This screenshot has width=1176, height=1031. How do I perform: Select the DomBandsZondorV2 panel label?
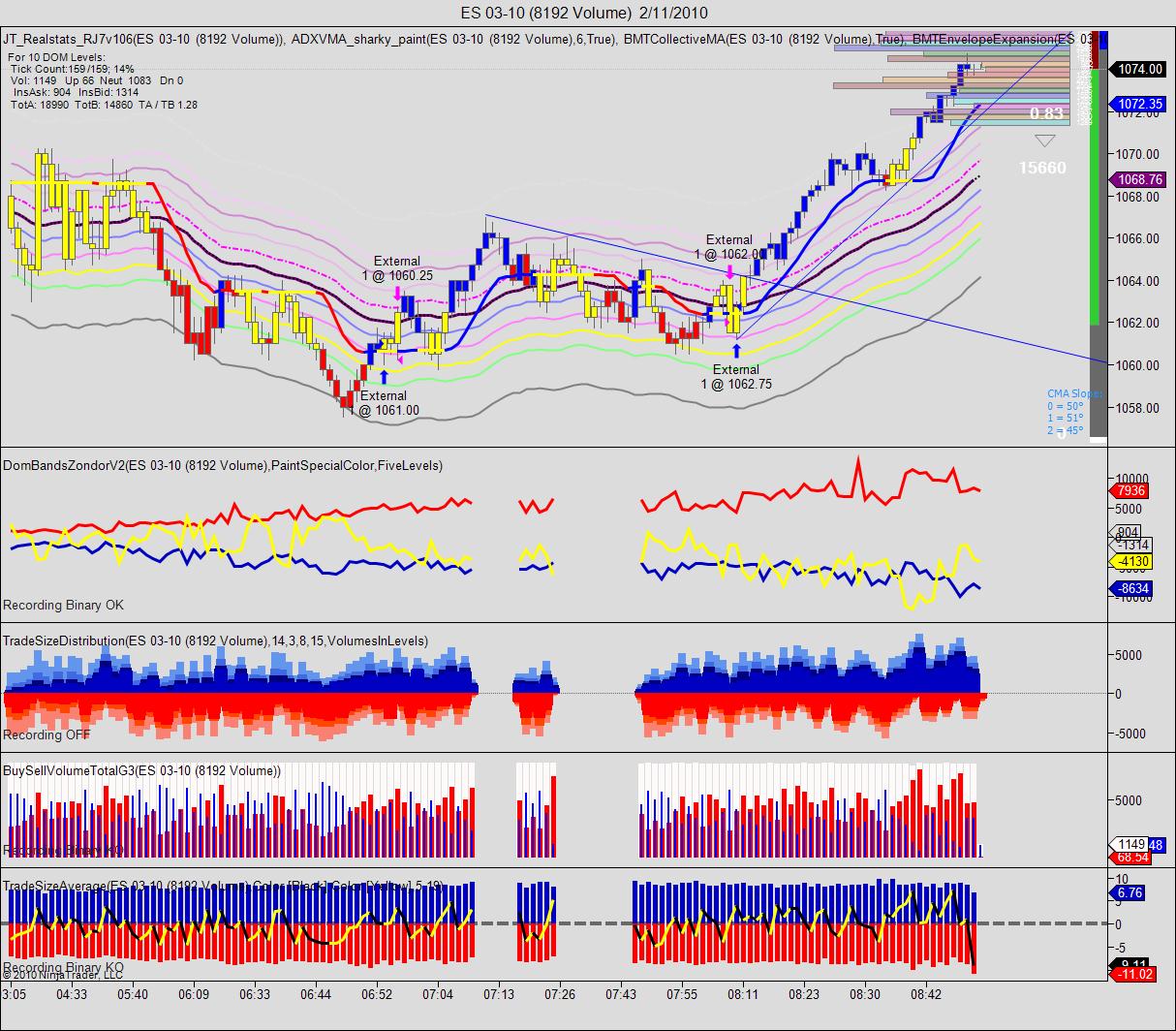223,465
